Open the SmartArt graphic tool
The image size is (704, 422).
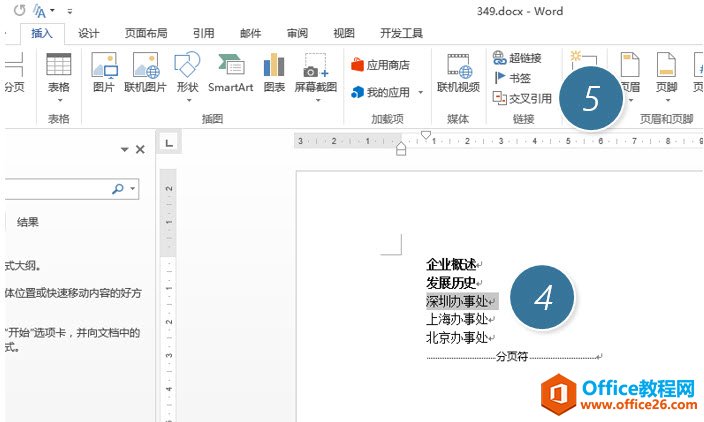point(230,73)
